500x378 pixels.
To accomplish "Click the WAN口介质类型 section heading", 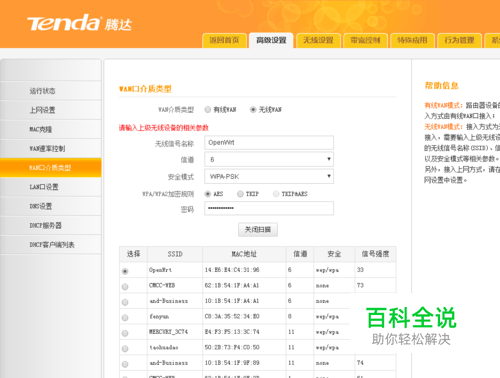I will coord(145,89).
